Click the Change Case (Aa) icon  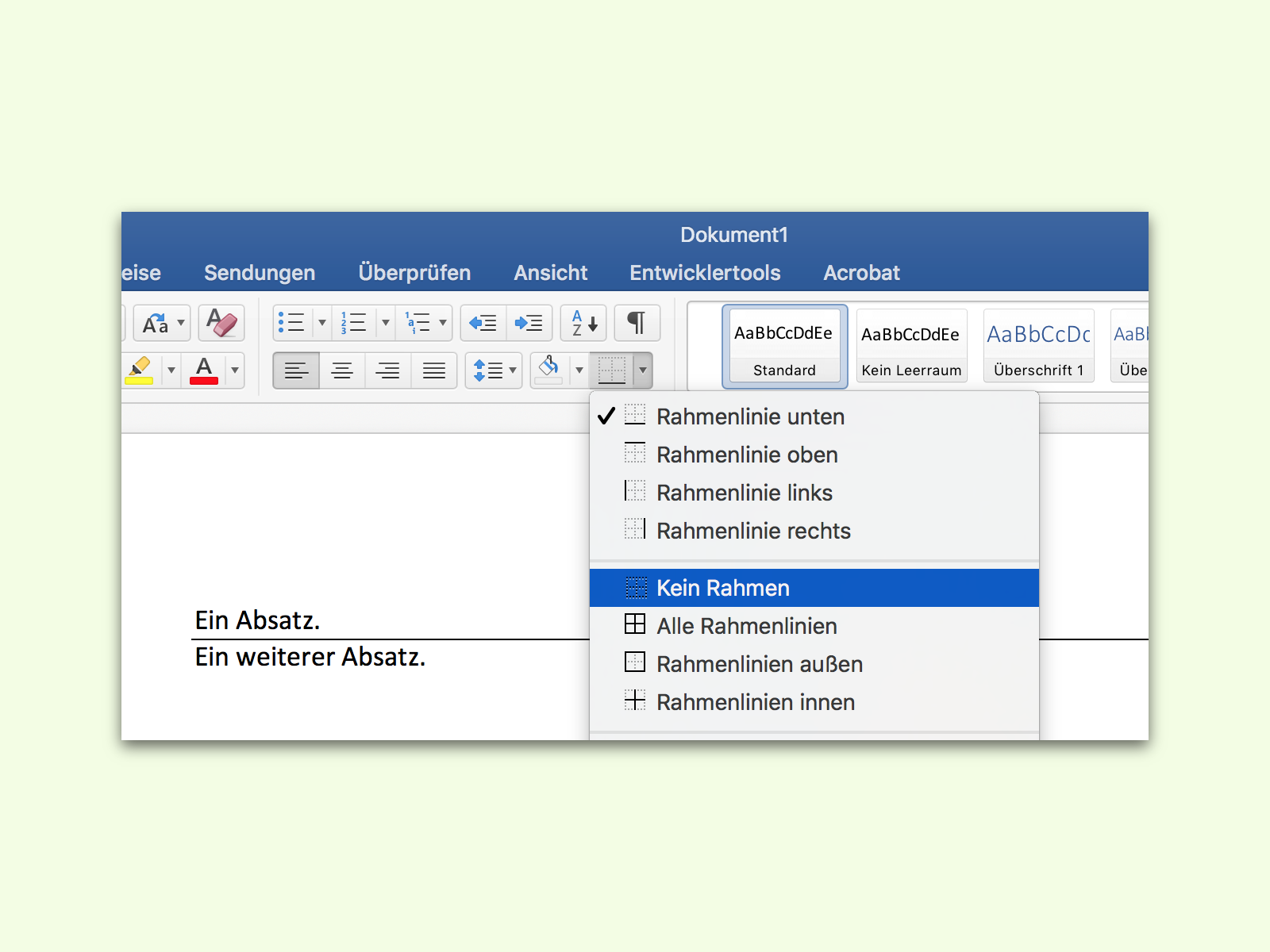click(155, 323)
